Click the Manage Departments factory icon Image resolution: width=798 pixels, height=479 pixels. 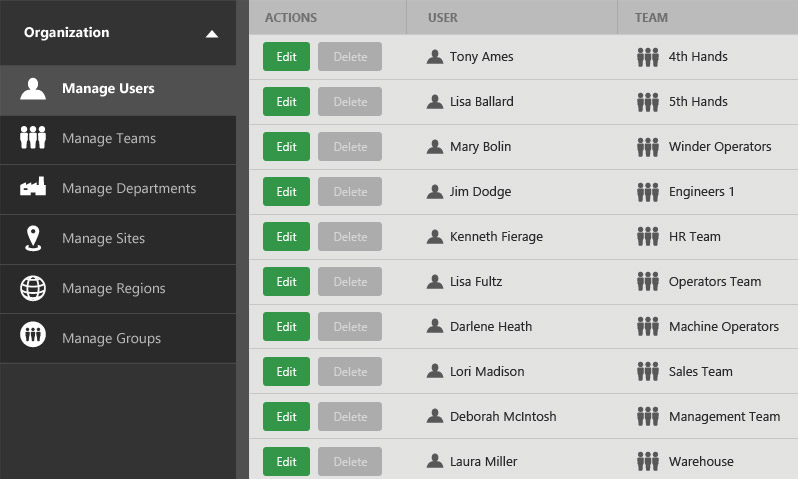pyautogui.click(x=33, y=188)
